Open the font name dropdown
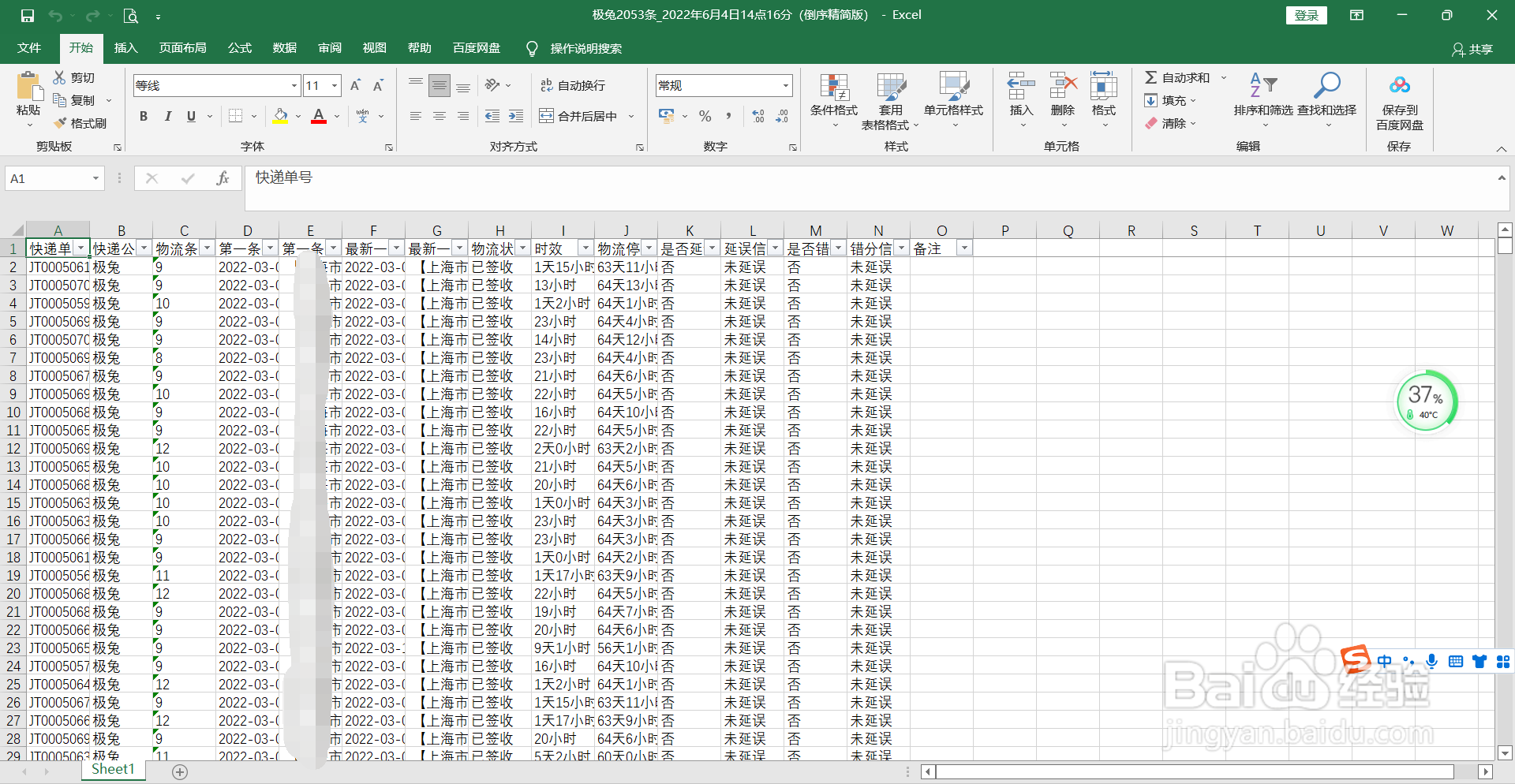This screenshot has width=1515, height=784. pos(294,85)
